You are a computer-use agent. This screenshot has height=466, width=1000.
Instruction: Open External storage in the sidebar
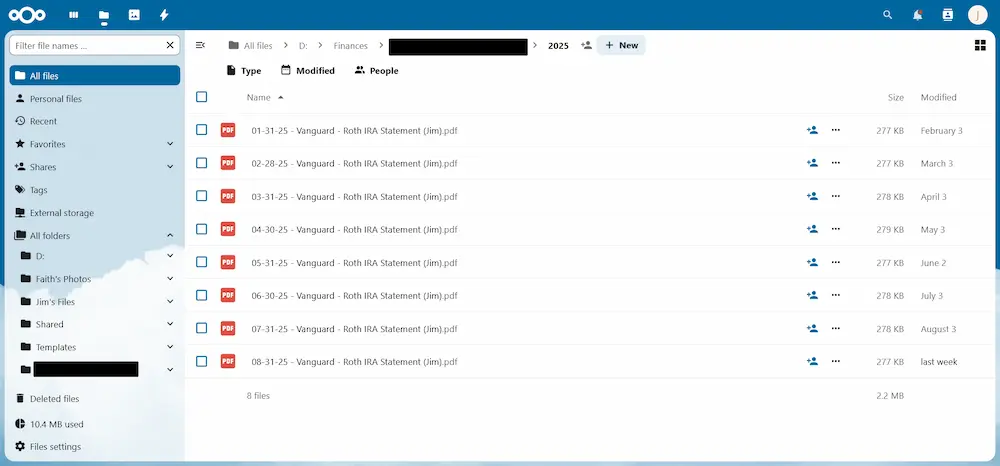pos(94,213)
